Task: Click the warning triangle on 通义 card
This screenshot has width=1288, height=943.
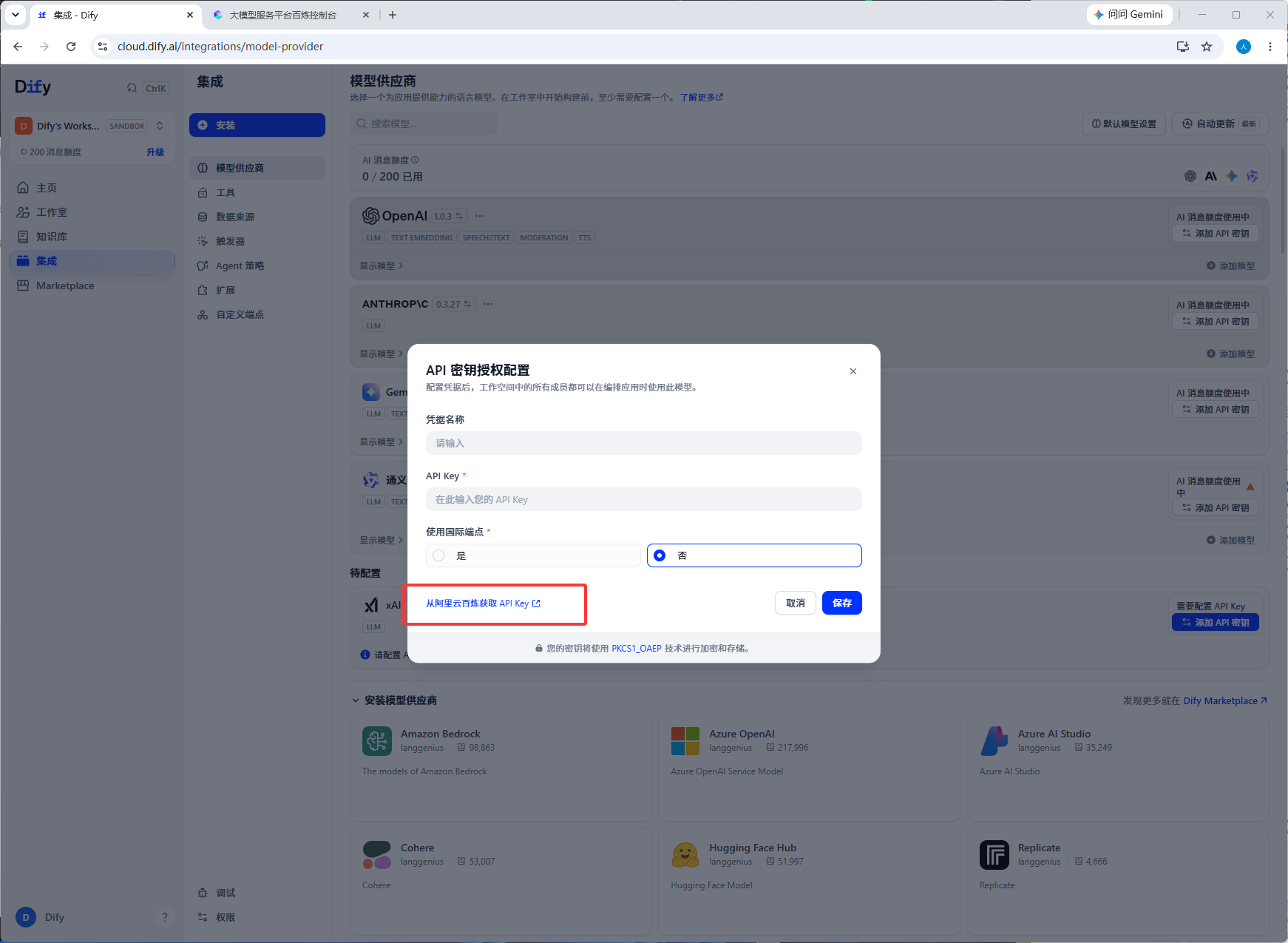Action: coord(1250,487)
